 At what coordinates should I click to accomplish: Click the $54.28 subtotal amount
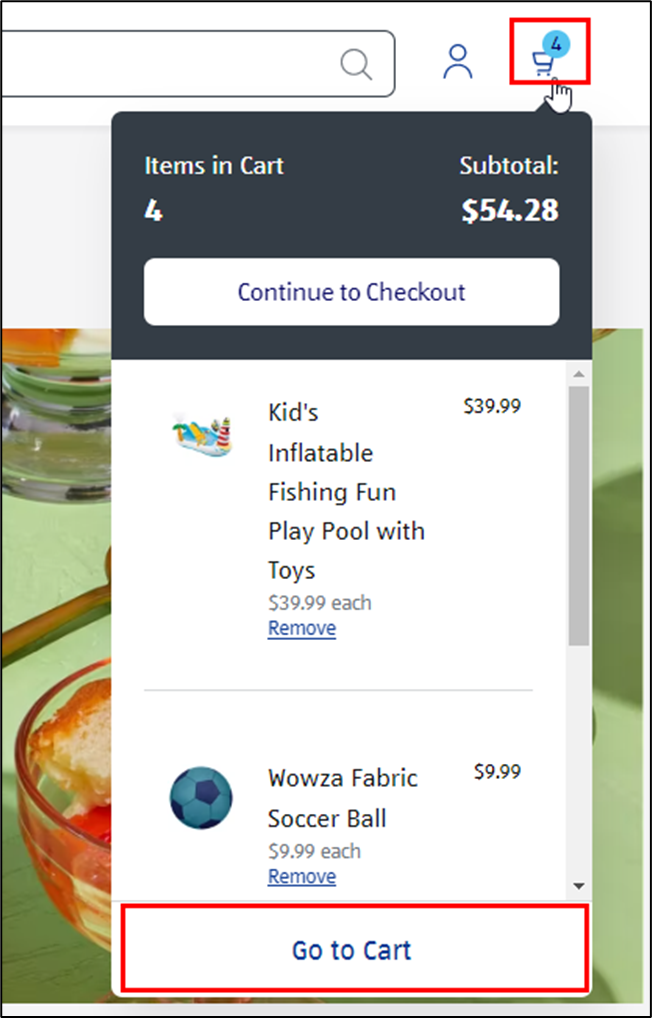click(510, 211)
